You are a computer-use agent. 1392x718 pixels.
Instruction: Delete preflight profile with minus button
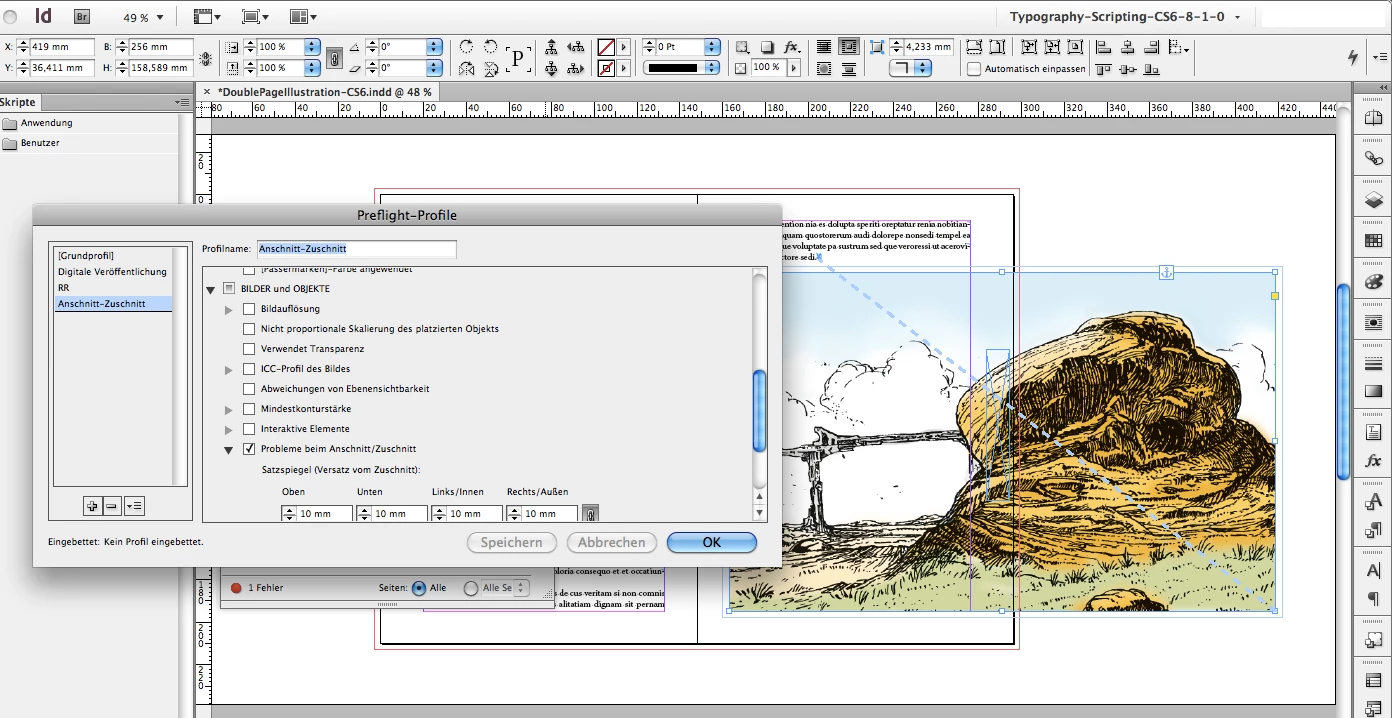point(112,507)
